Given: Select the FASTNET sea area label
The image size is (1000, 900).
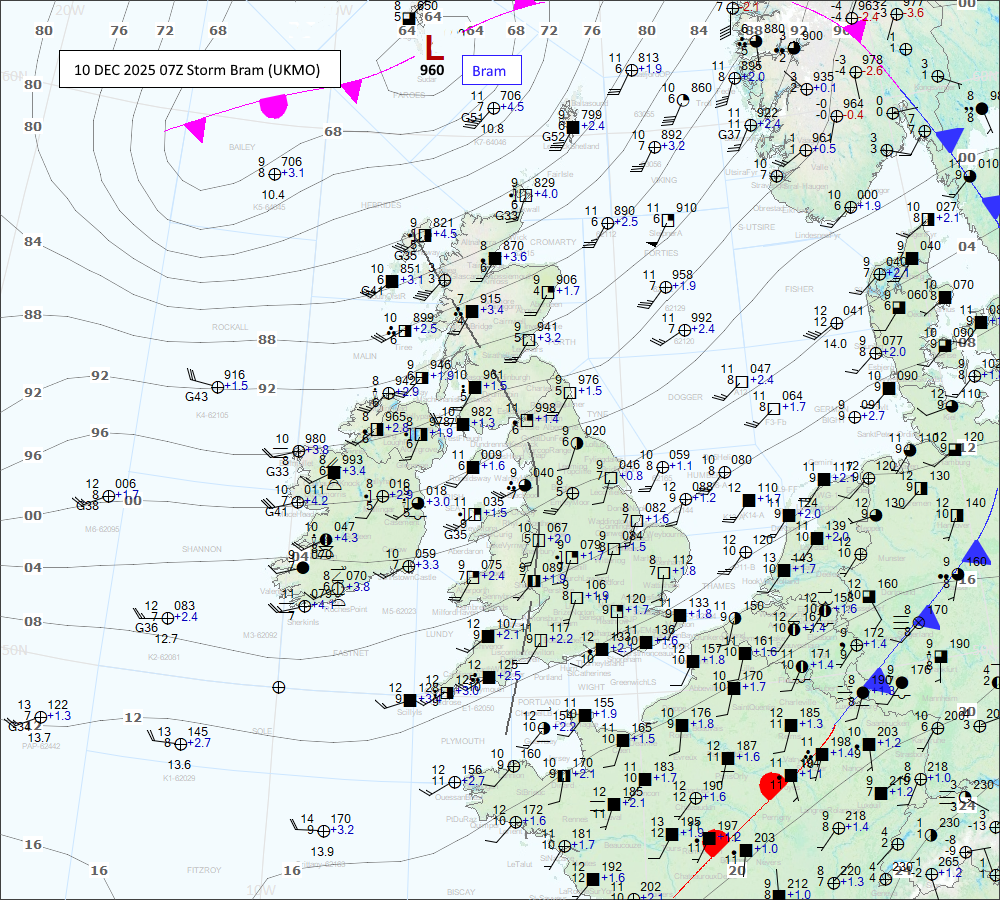Looking at the screenshot, I should [x=351, y=652].
